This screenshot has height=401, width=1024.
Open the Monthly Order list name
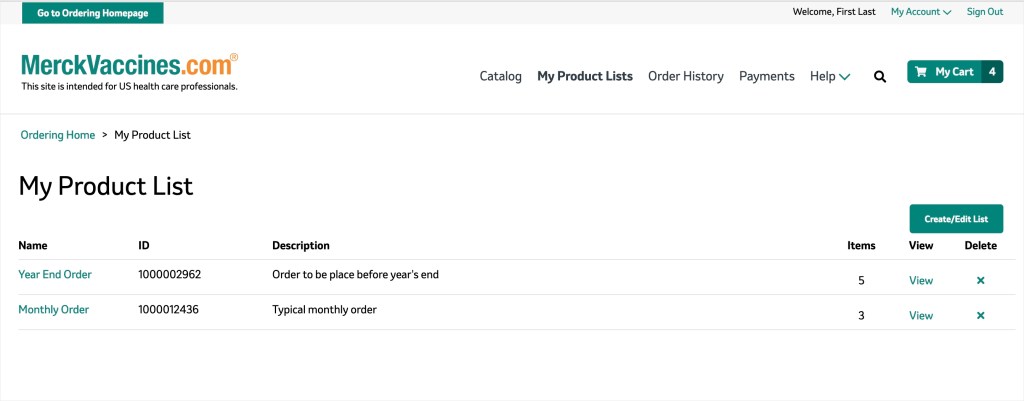(54, 310)
